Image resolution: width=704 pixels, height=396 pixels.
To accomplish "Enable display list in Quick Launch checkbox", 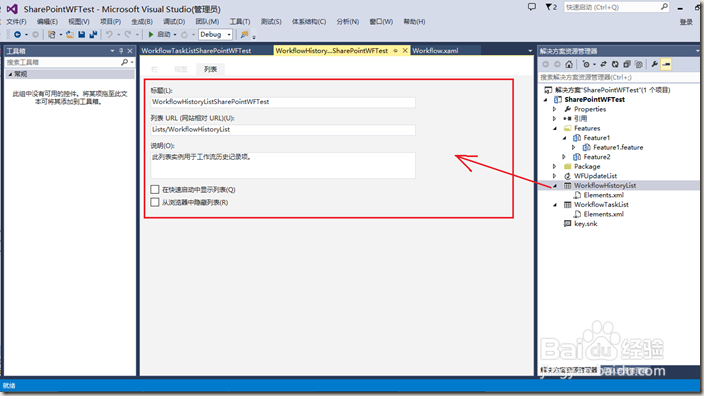I will click(155, 189).
